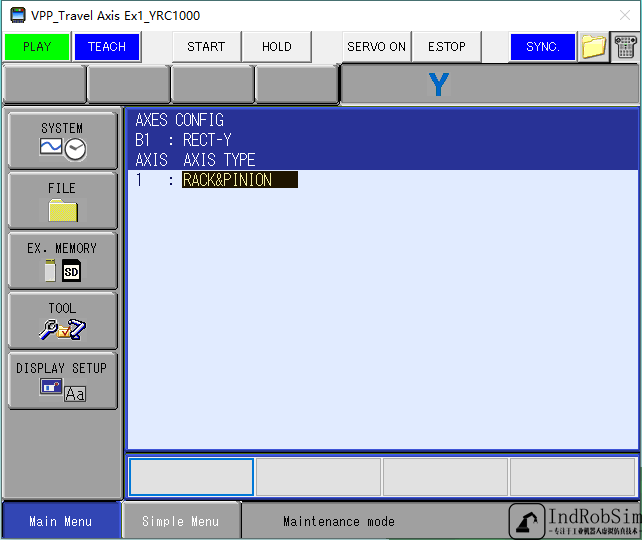Click the window title bar app icon
Screen dimensions: 642x540
(x=18, y=16)
